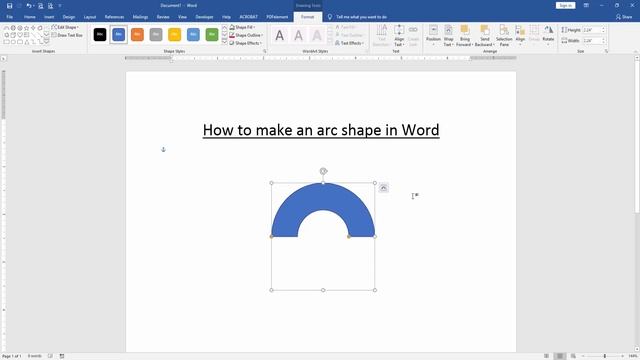Switch to the Home tab
The height and width of the screenshot is (360, 640).
29,17
